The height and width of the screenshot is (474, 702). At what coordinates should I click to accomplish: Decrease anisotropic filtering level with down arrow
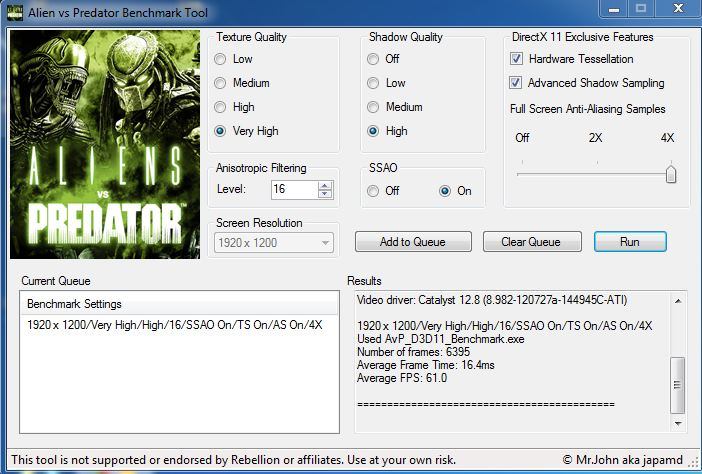click(x=325, y=194)
